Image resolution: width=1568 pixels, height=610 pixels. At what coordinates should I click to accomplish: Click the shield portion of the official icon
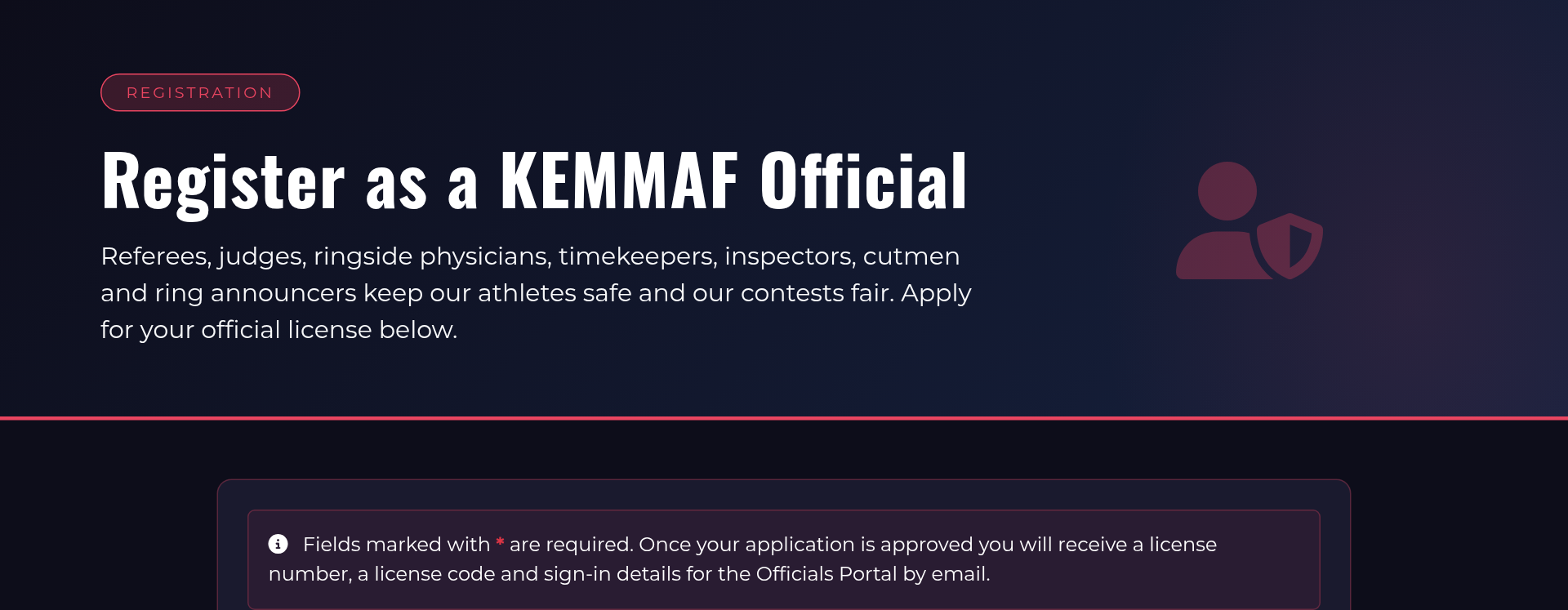(1290, 246)
